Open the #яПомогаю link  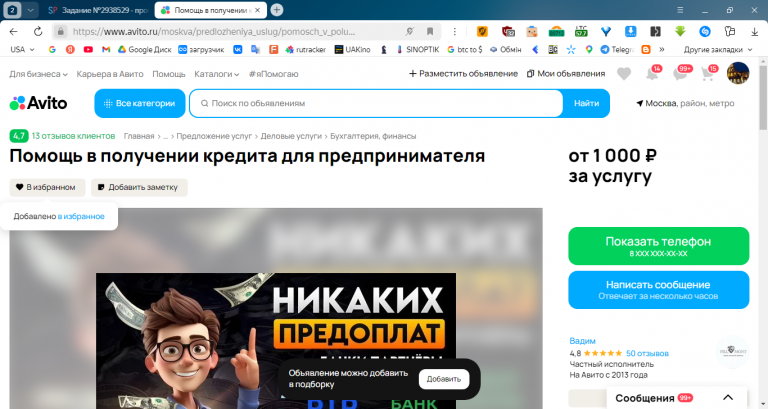click(x=273, y=74)
